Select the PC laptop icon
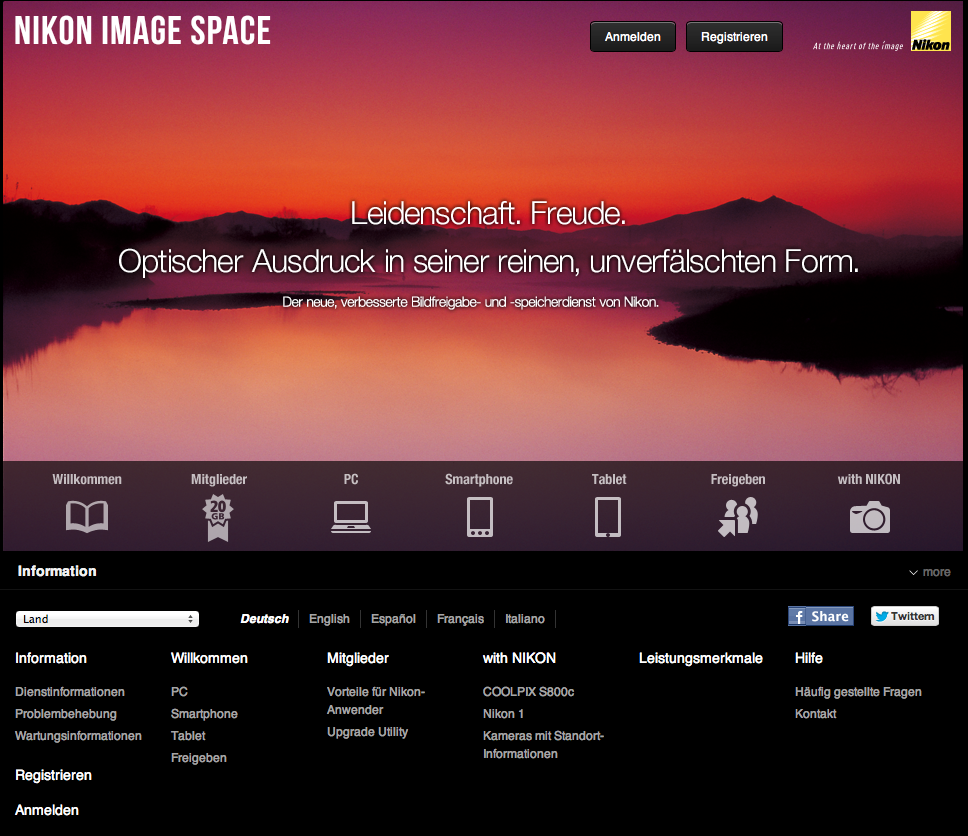This screenshot has height=836, width=968. click(351, 516)
